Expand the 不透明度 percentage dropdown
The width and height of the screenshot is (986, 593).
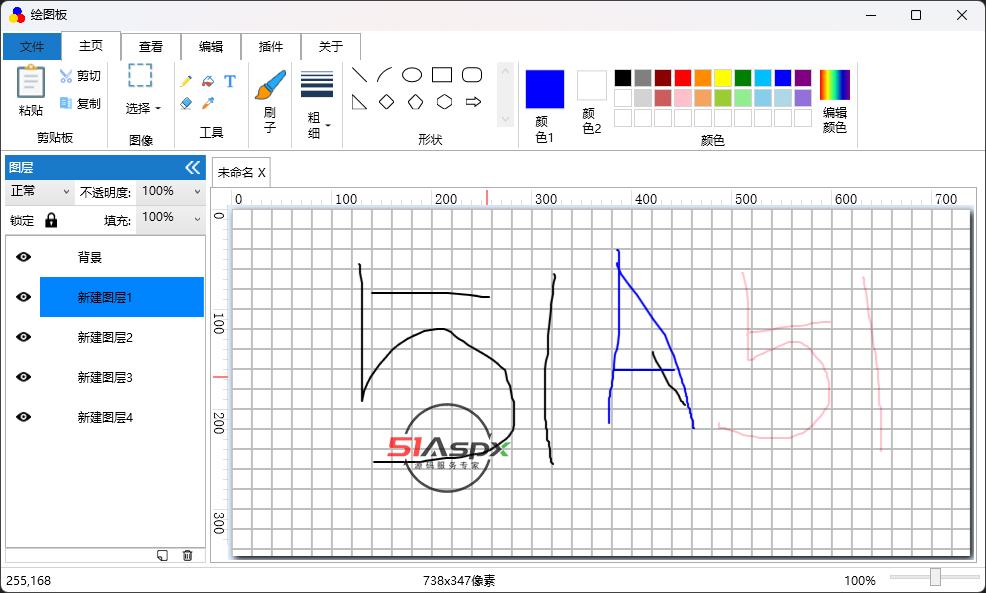pos(170,191)
